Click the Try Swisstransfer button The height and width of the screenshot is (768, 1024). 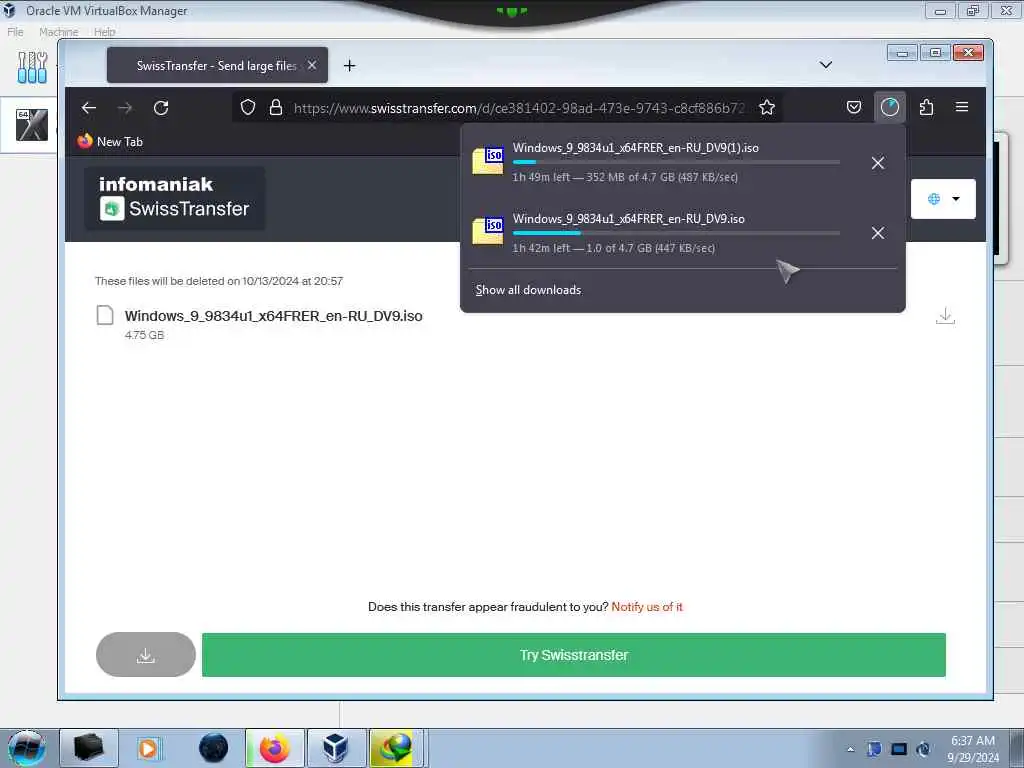tap(573, 654)
